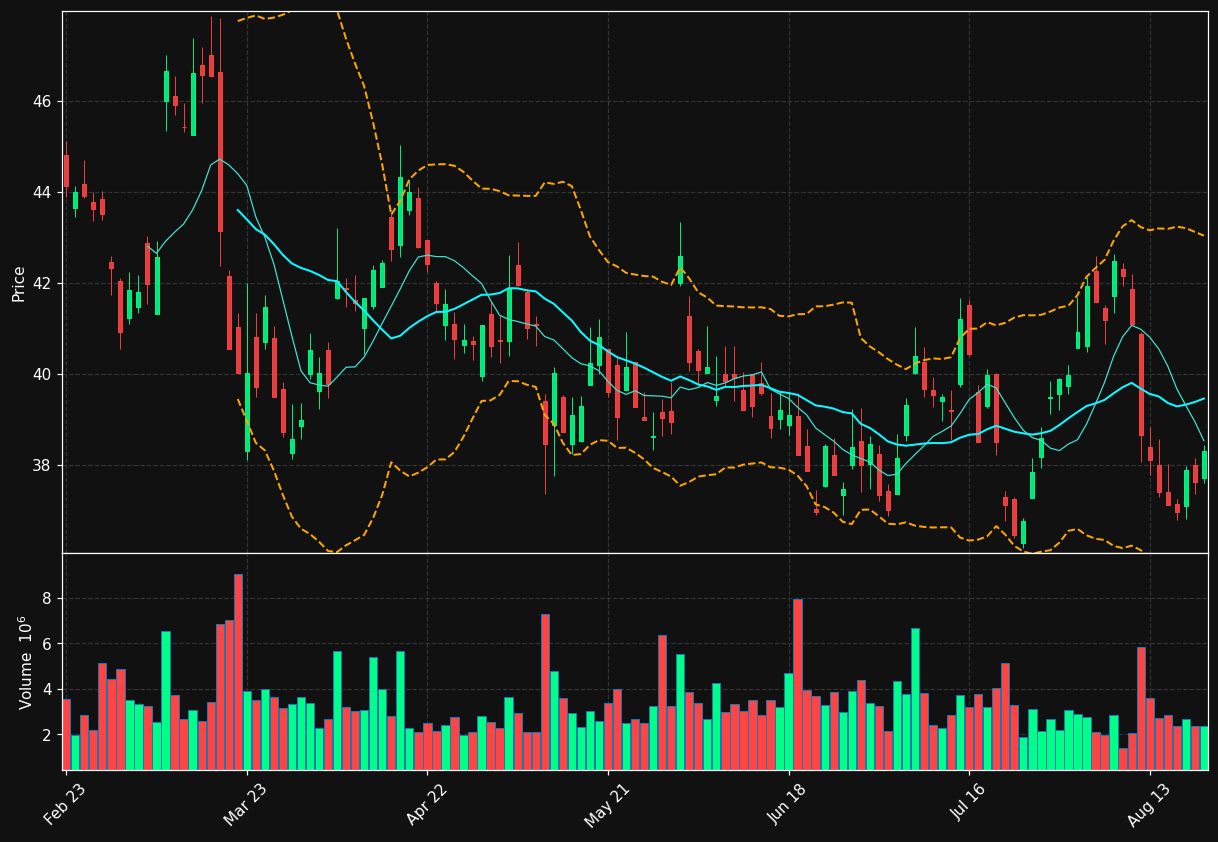The height and width of the screenshot is (842, 1218).
Task: Click the volume axis tick labeled 6
Action: 47,644
